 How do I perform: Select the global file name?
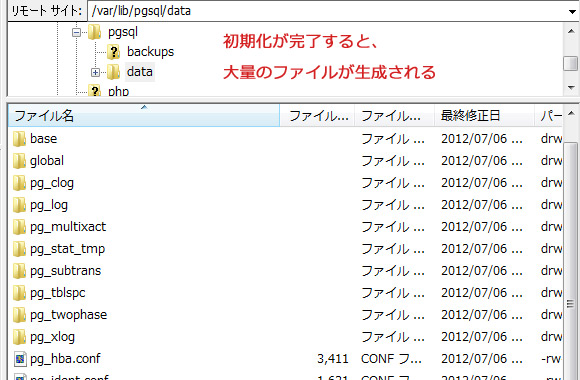[47, 161]
